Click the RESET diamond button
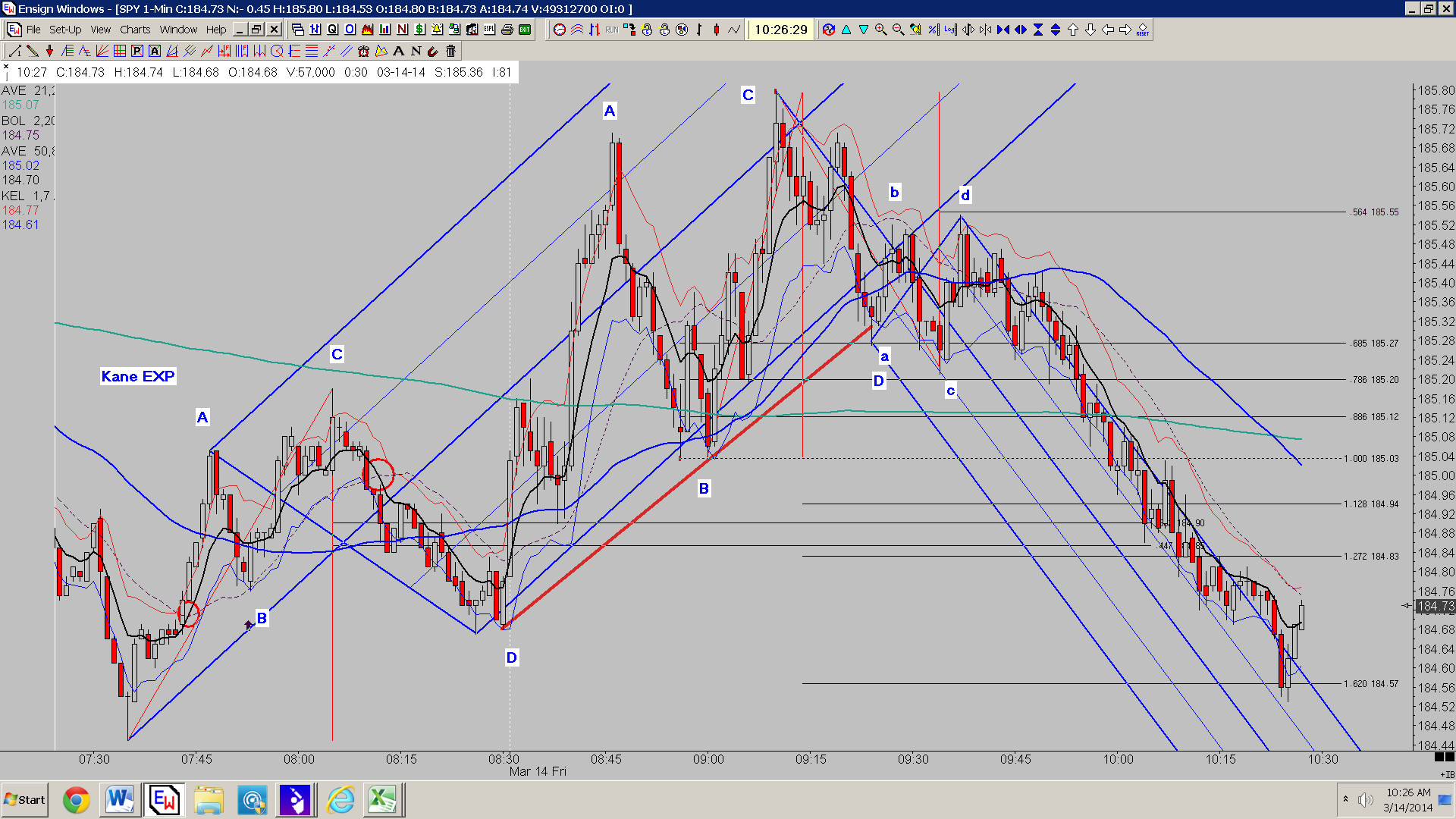Screen dimensions: 1456x819 tap(1143, 30)
